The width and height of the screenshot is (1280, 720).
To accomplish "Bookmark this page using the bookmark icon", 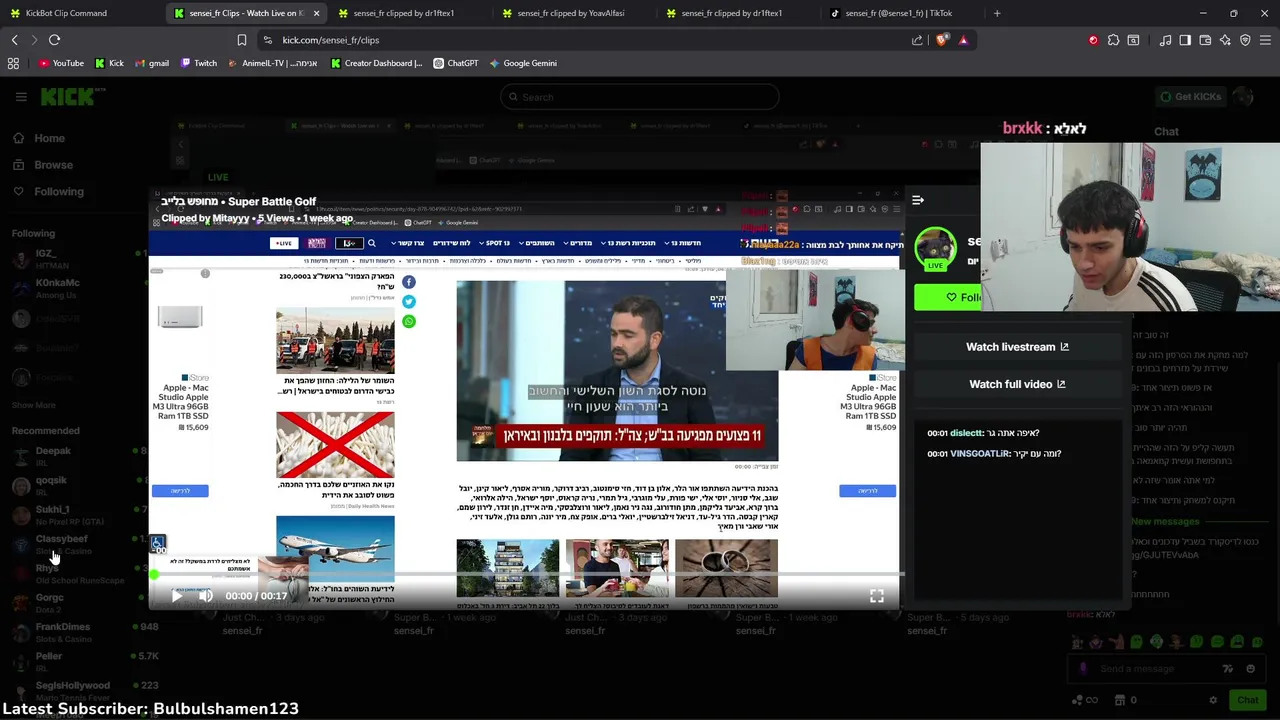I will click(x=241, y=40).
